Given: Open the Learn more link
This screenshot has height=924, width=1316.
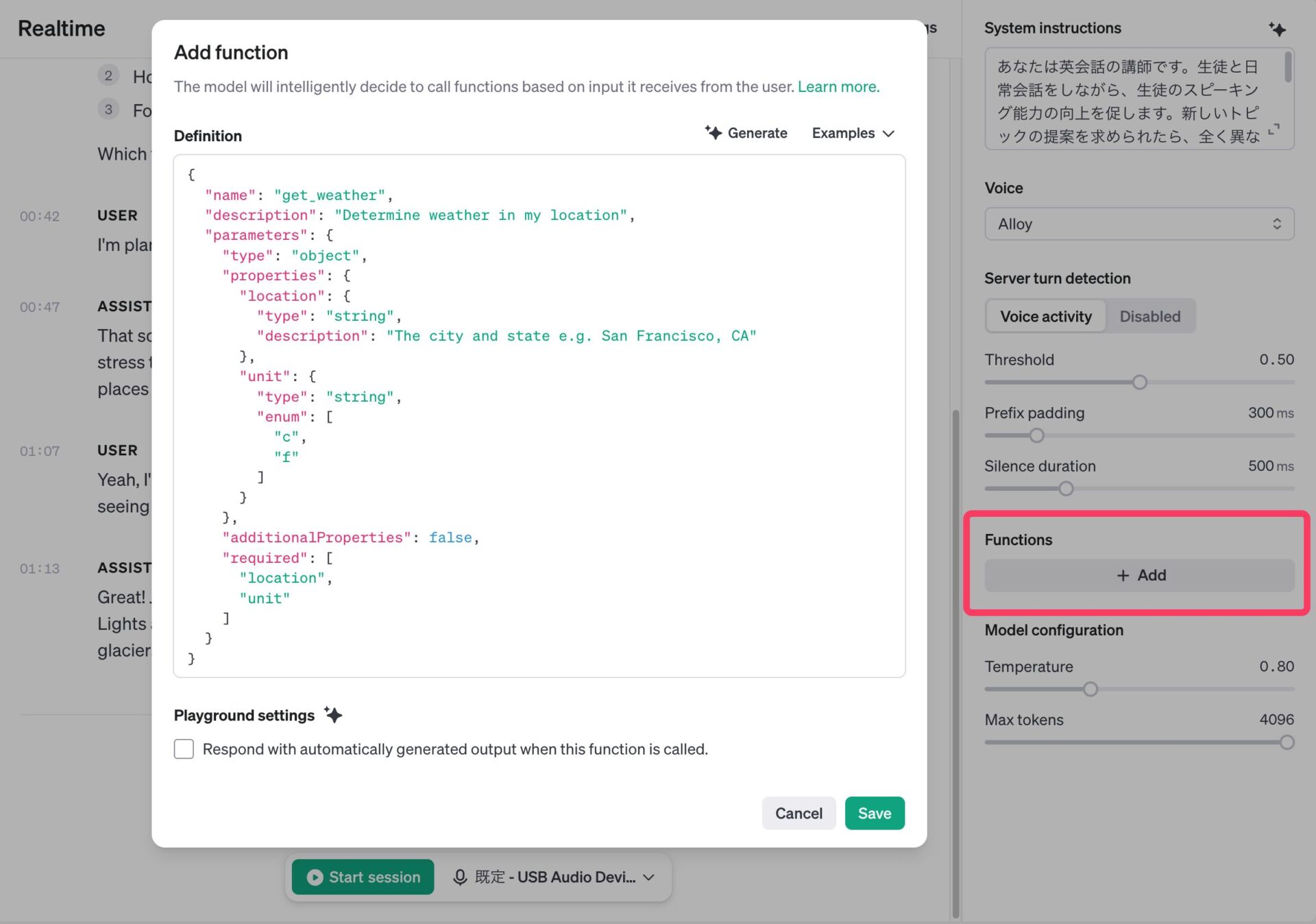Looking at the screenshot, I should click(838, 86).
